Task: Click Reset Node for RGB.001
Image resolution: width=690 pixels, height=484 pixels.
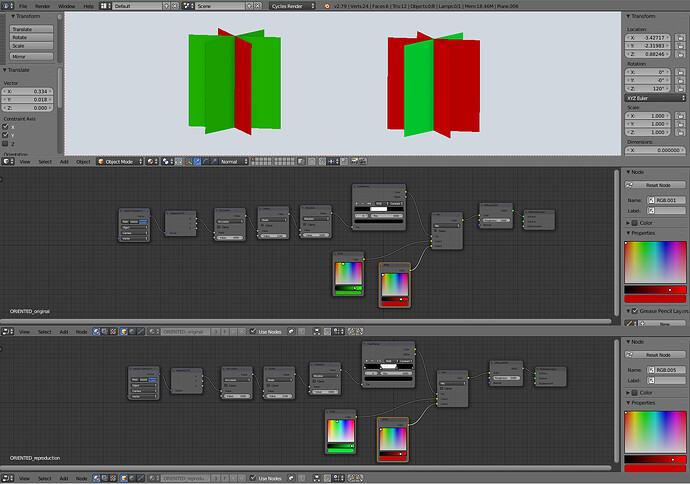Action: 655,185
